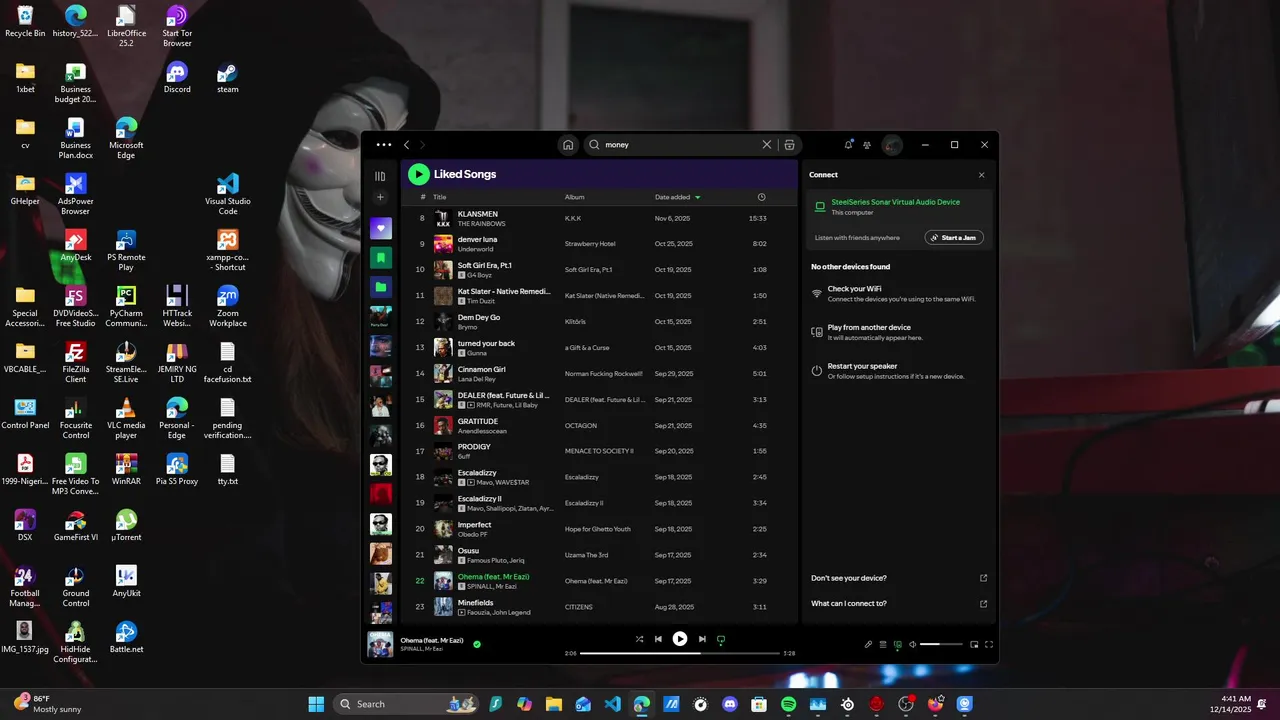Focus the search field containing 'money'
1280x720 pixels.
[680, 145]
